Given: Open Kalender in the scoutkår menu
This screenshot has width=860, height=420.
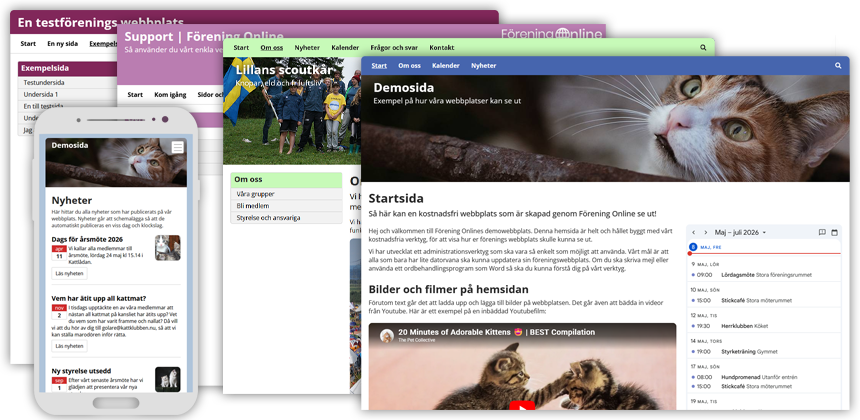Looking at the screenshot, I should coord(345,48).
